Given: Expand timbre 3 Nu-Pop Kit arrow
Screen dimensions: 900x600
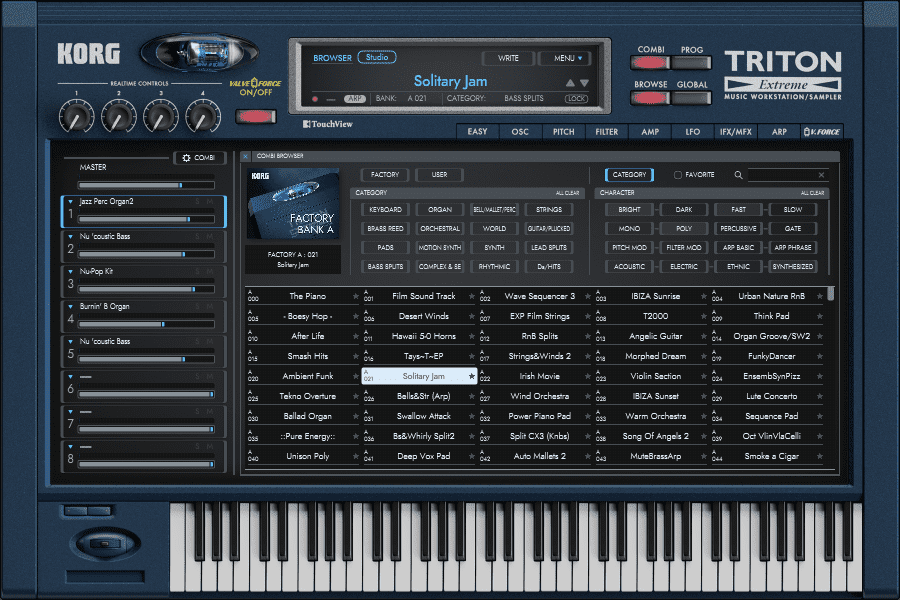Looking at the screenshot, I should click(x=71, y=272).
